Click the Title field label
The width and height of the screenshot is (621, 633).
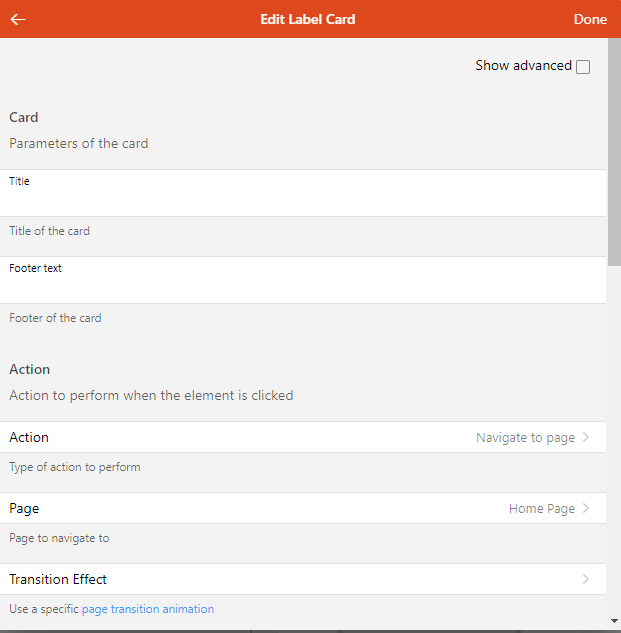tap(19, 181)
